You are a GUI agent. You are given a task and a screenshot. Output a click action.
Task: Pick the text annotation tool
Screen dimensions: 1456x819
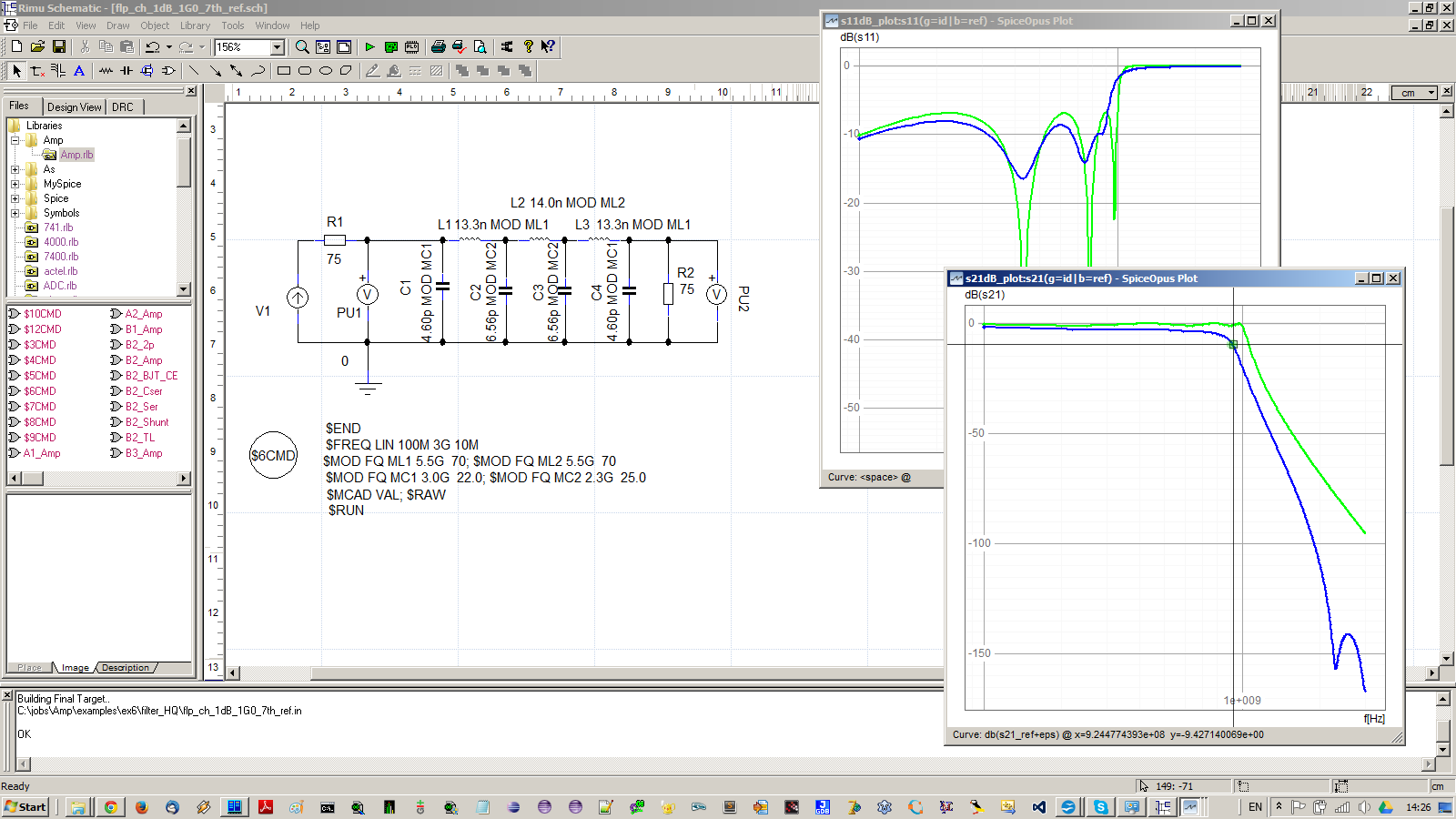[x=79, y=71]
